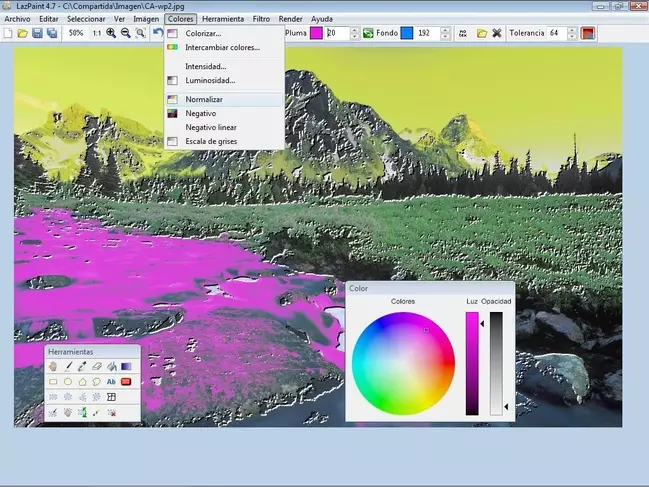Open the Herramienta menu
This screenshot has height=487, width=649.
tap(222, 19)
